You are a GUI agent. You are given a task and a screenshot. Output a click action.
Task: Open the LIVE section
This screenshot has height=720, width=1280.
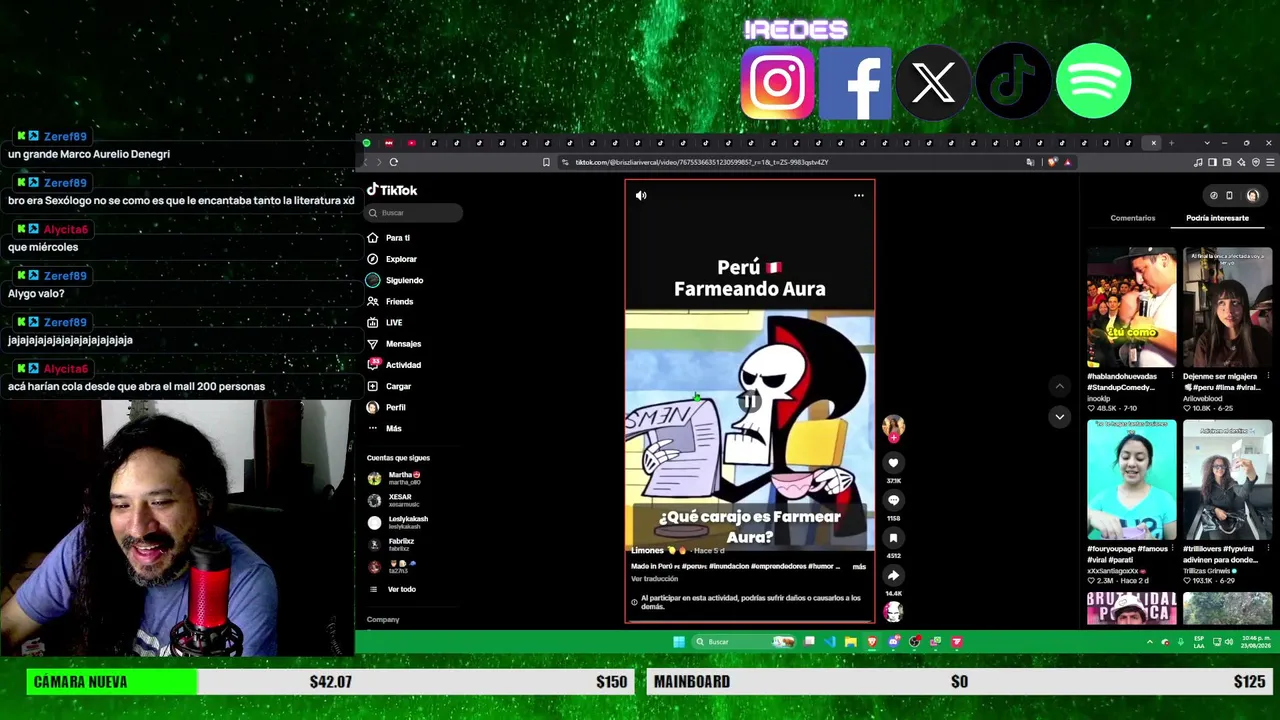click(x=385, y=322)
